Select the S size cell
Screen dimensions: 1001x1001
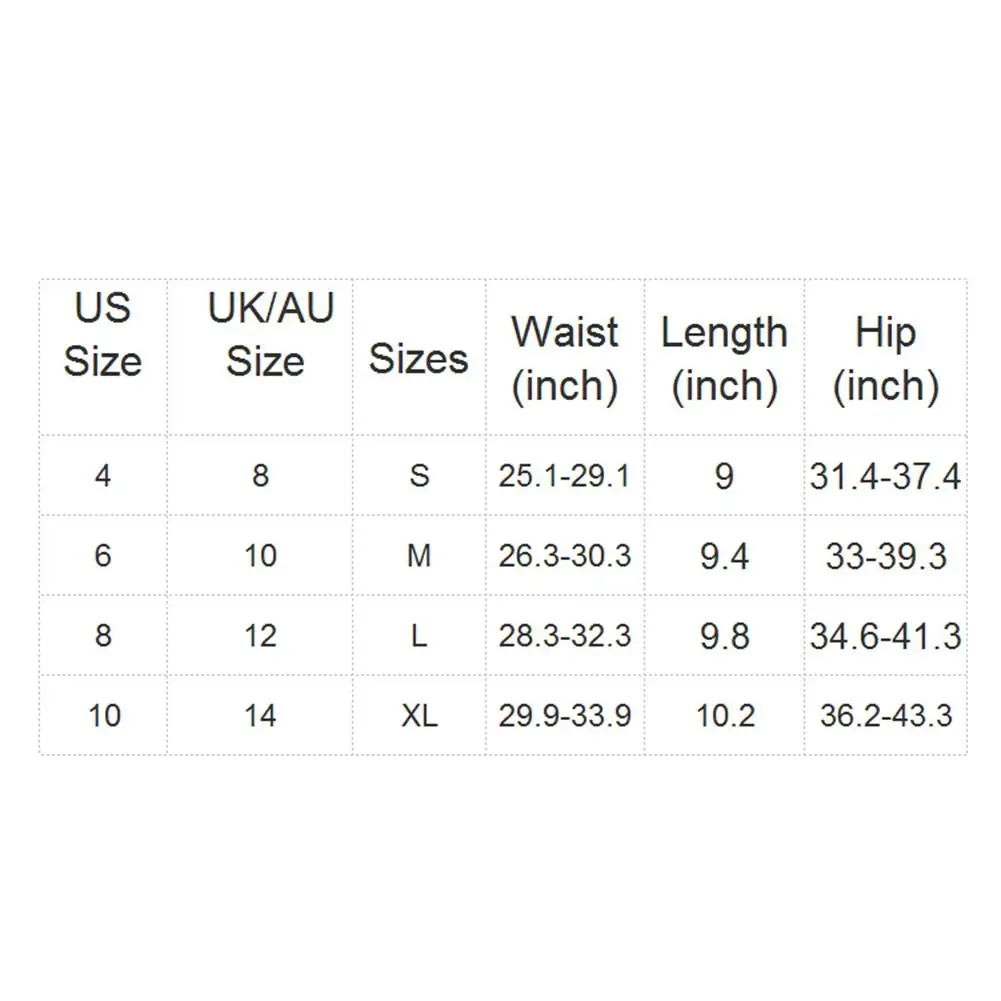click(419, 476)
